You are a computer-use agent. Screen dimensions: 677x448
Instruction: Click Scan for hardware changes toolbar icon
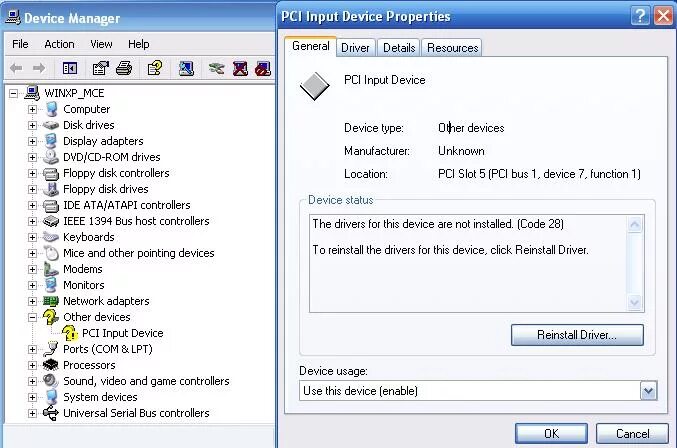pos(186,68)
